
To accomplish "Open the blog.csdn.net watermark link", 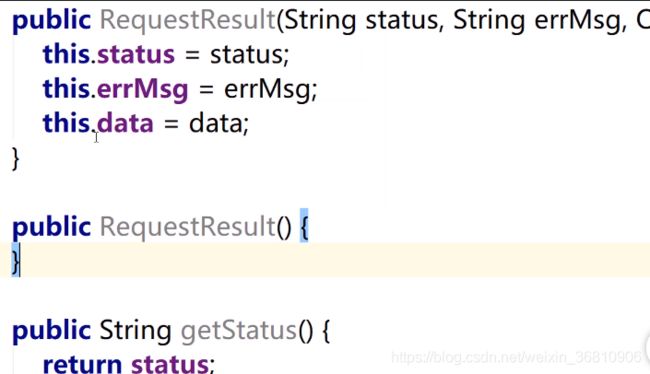I will (x=517, y=357).
